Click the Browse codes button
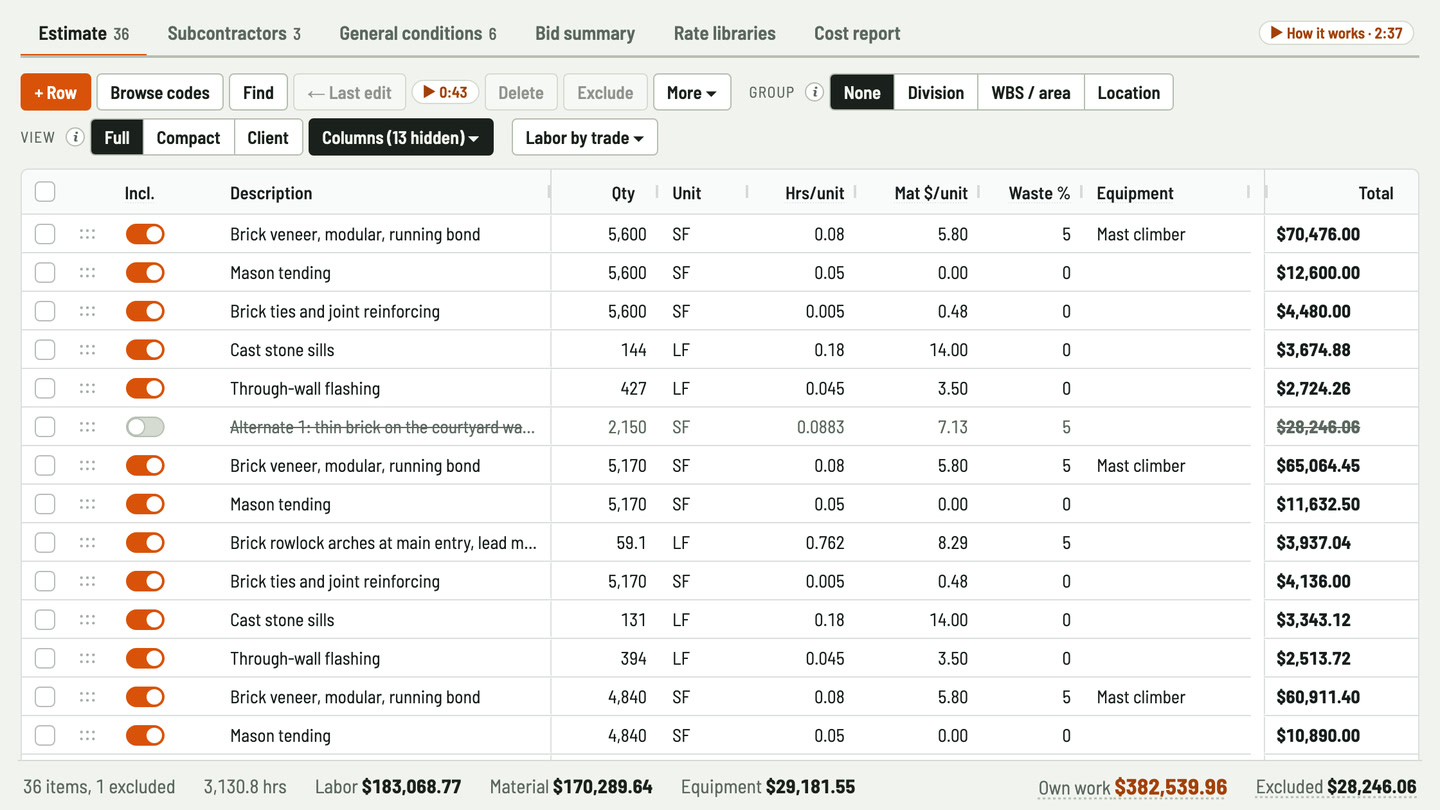 click(x=160, y=92)
